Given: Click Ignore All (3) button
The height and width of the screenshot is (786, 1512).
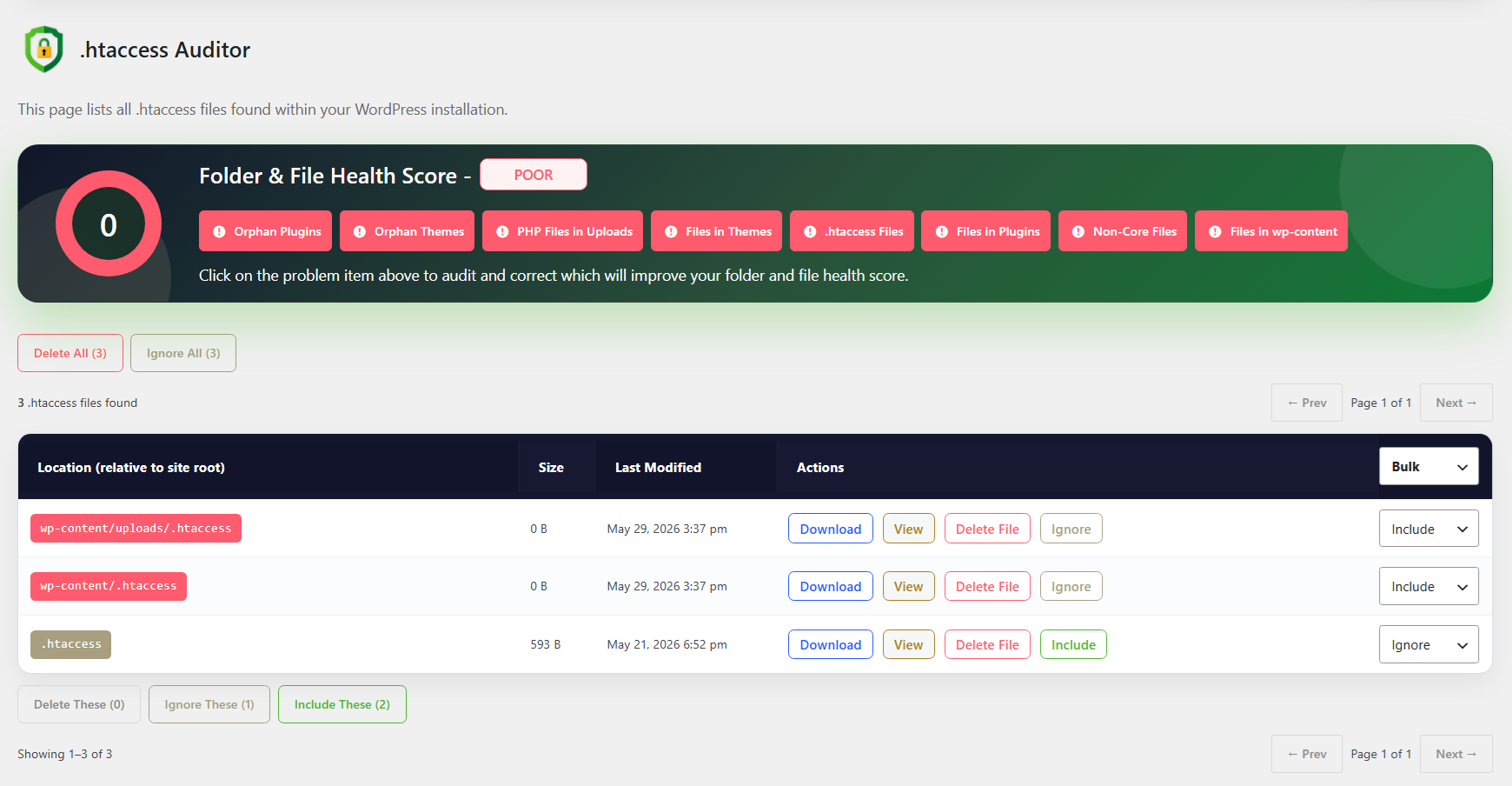Looking at the screenshot, I should 183,353.
